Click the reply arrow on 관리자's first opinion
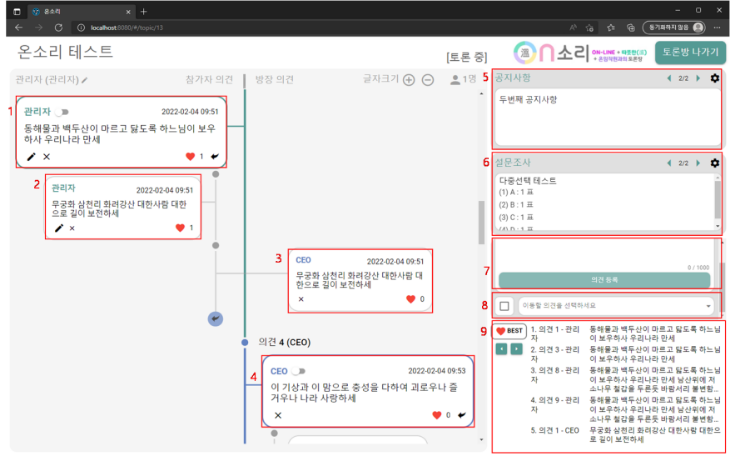The height and width of the screenshot is (456, 730). point(215,157)
